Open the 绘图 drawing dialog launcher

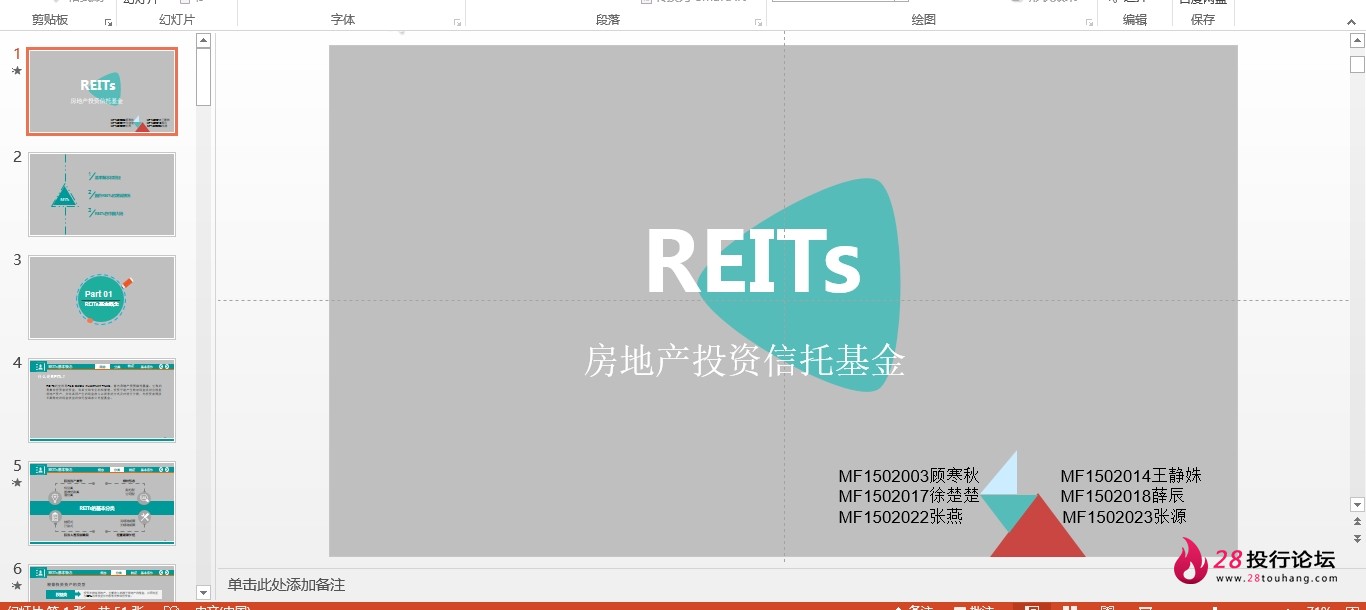[x=1088, y=22]
